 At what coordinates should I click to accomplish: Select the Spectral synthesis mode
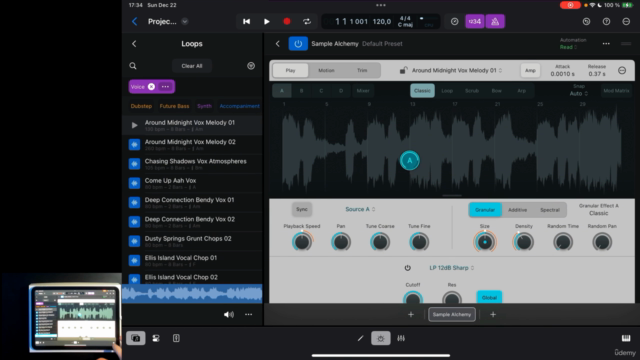[x=550, y=210]
